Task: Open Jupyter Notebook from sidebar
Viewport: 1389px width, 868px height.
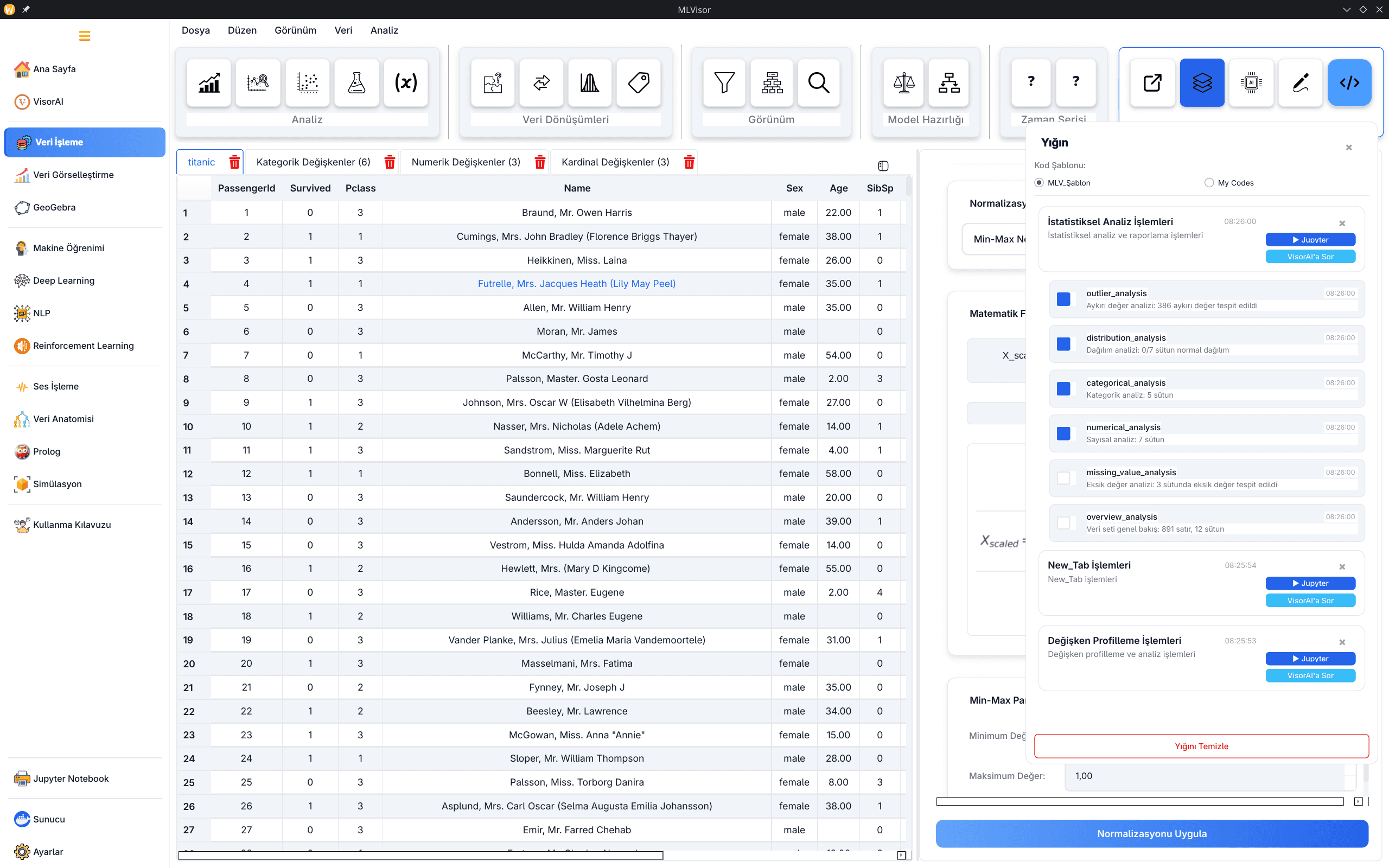Action: pyautogui.click(x=85, y=778)
